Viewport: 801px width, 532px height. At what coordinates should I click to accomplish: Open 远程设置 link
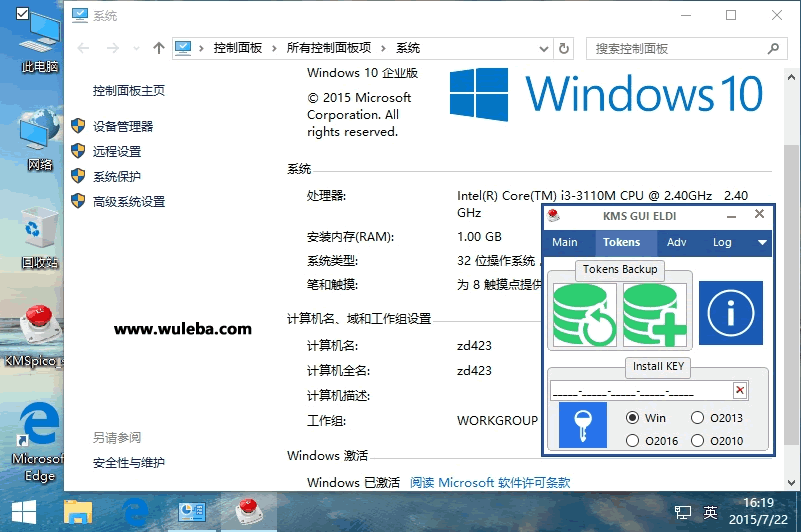[117, 151]
